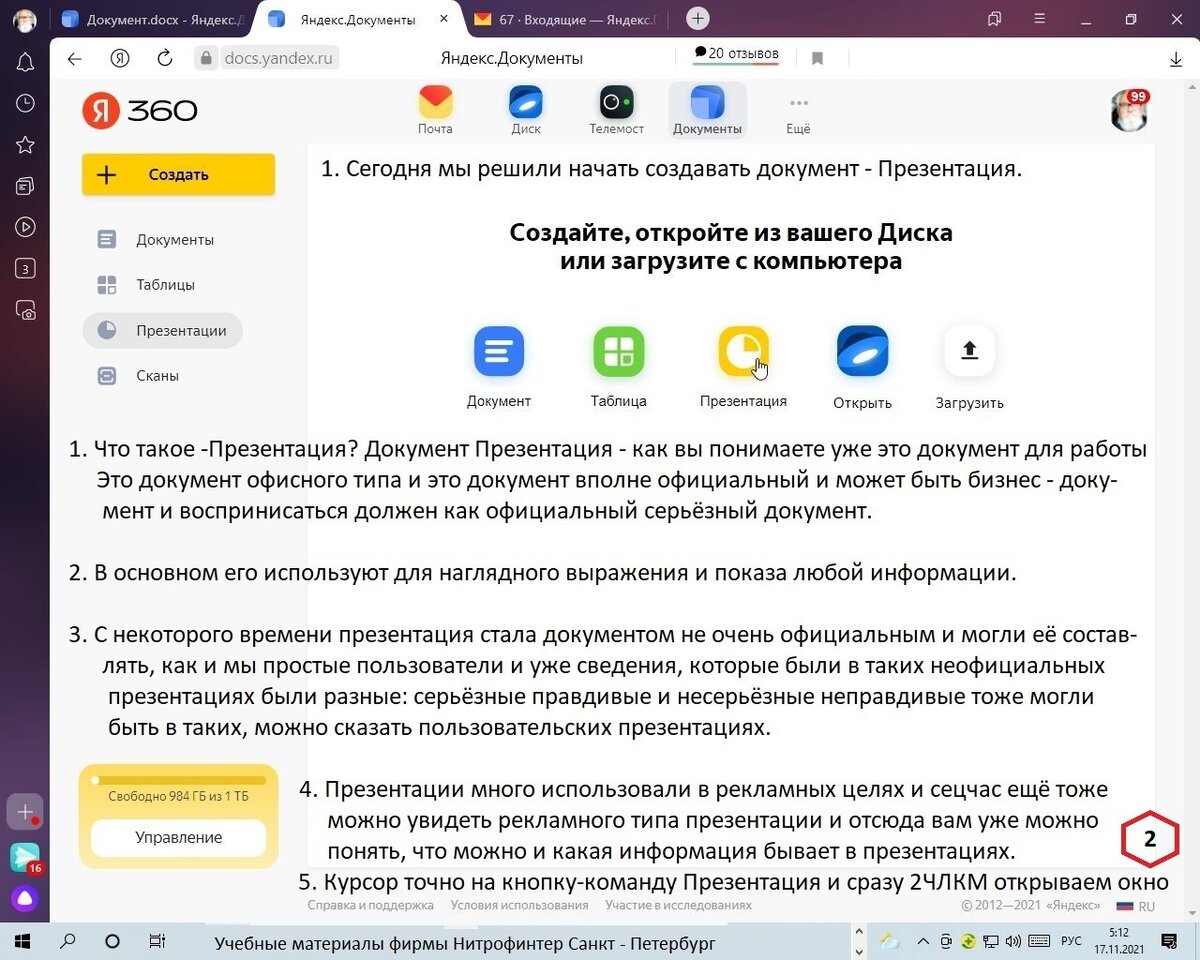
Task: Open Windows Start menu
Action: [23, 941]
